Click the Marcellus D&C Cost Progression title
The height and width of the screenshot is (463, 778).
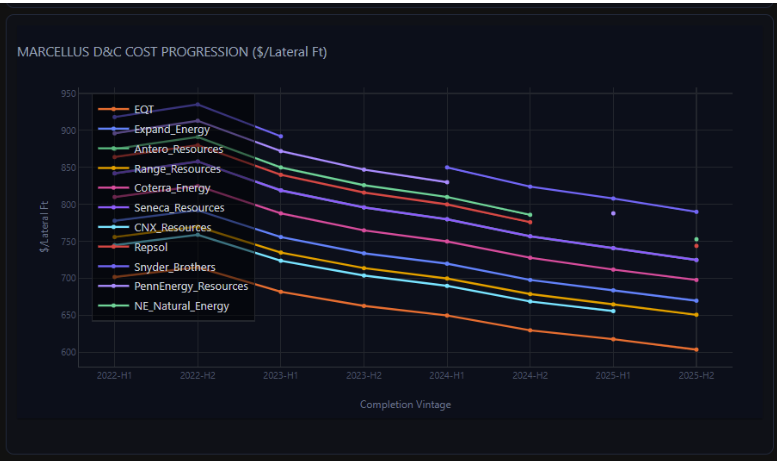point(172,52)
